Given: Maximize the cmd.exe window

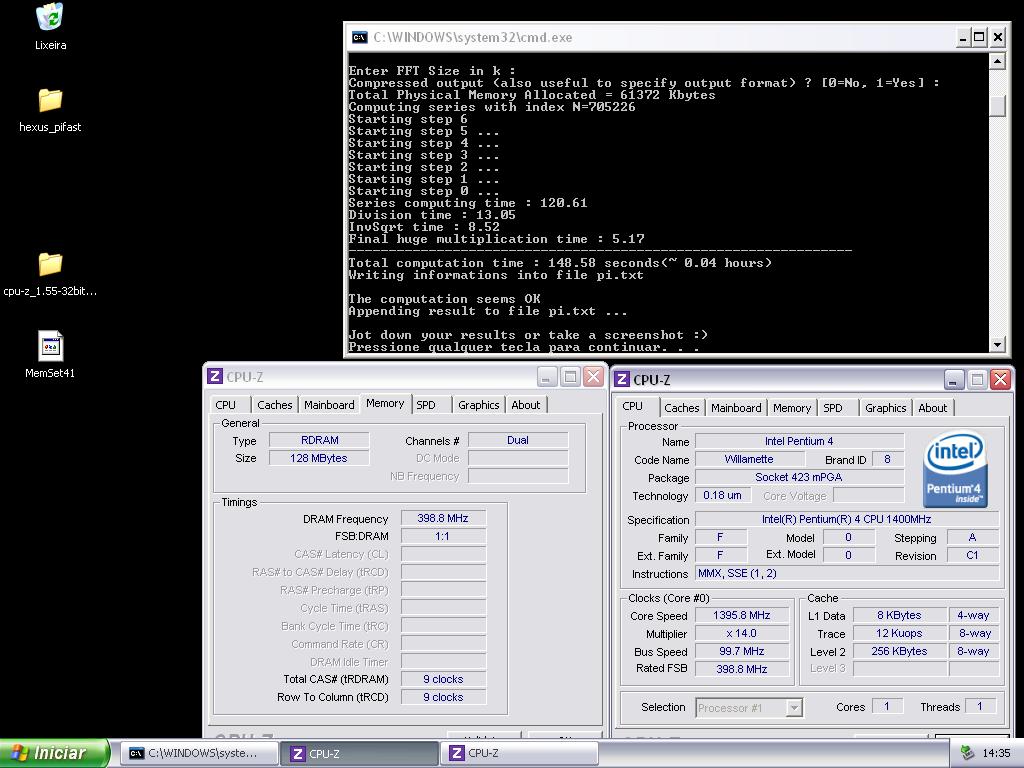Looking at the screenshot, I should (979, 37).
